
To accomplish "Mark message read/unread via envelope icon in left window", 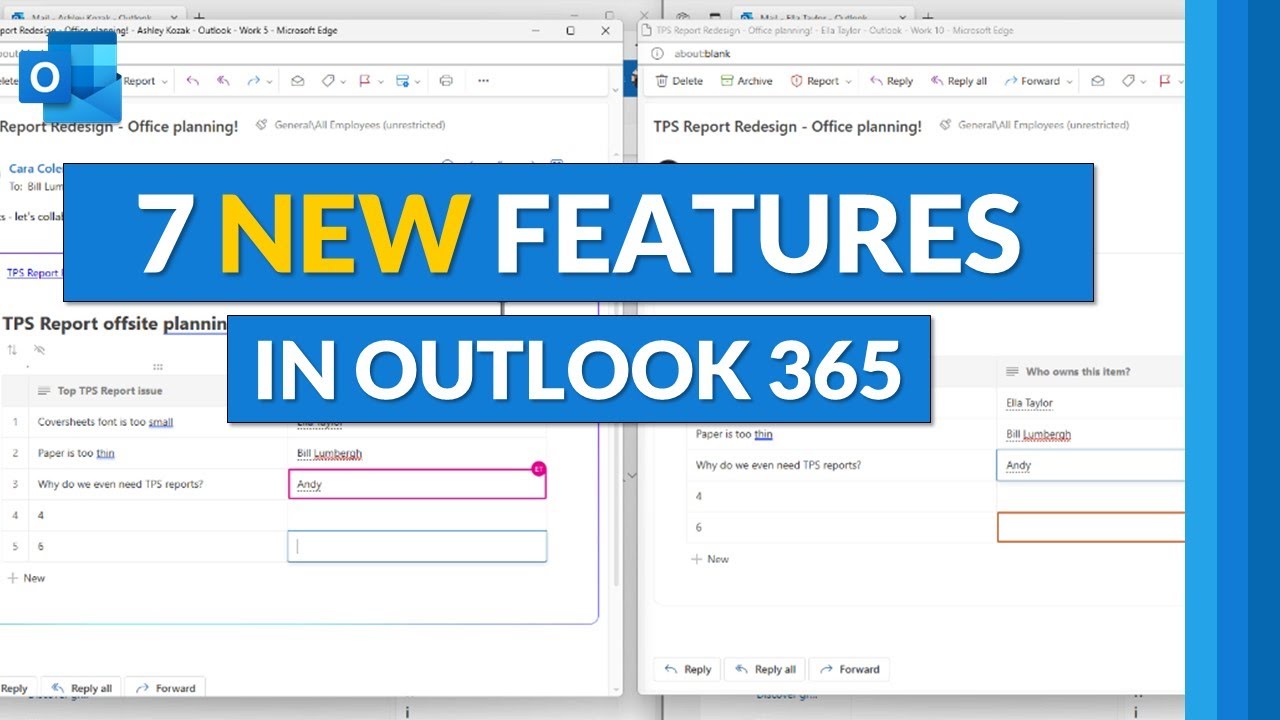I will tap(297, 81).
